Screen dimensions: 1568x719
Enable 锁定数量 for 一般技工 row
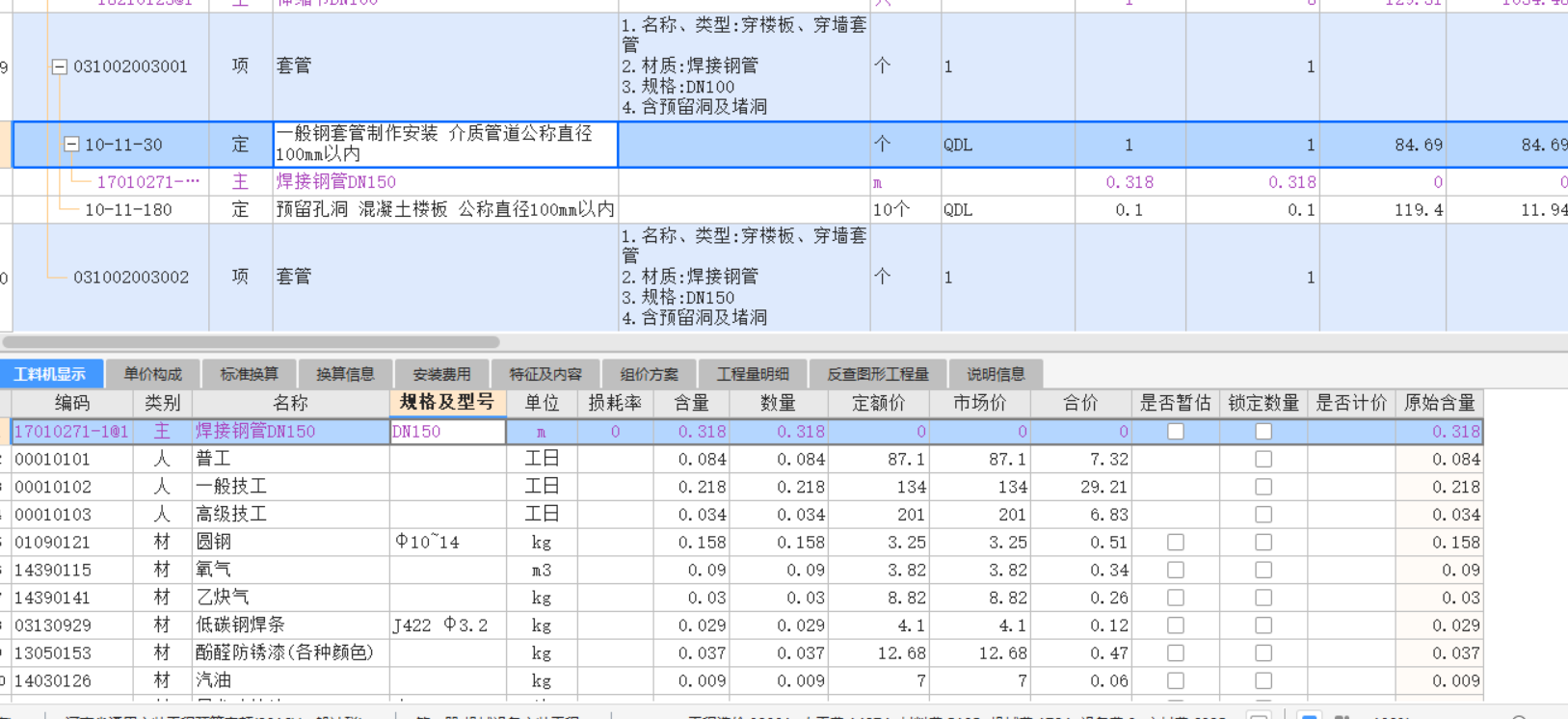point(1263,487)
